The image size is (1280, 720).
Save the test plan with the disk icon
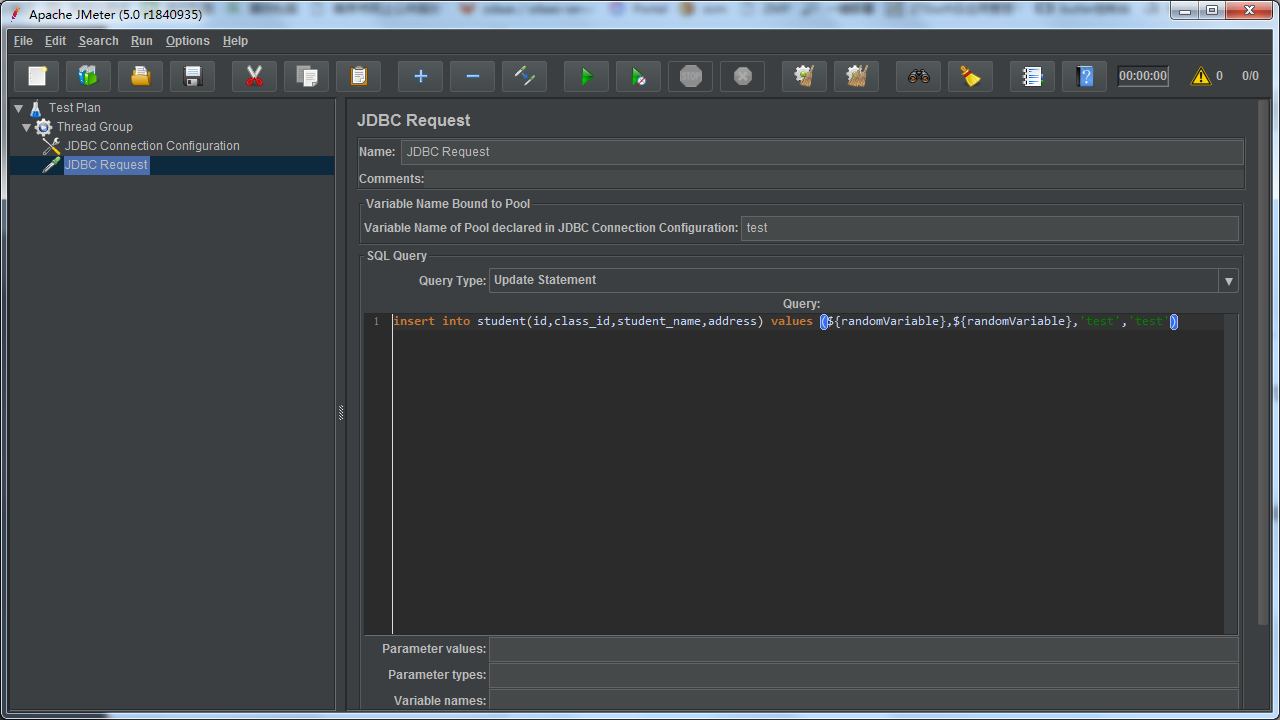[x=193, y=76]
